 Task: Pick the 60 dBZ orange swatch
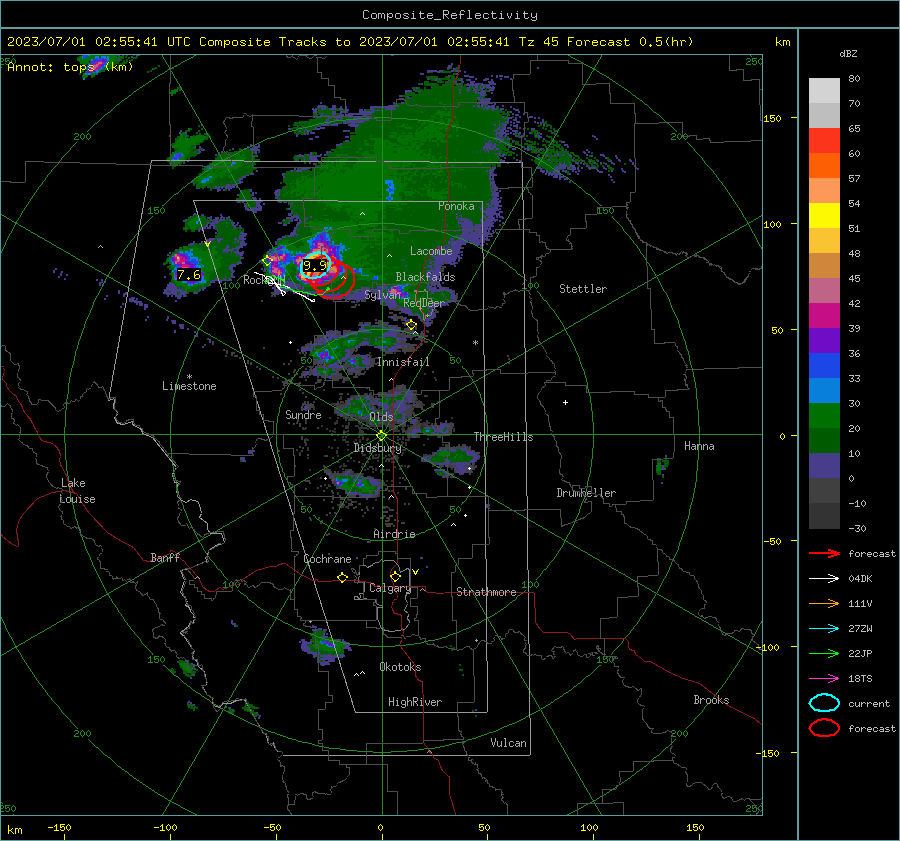[x=824, y=165]
